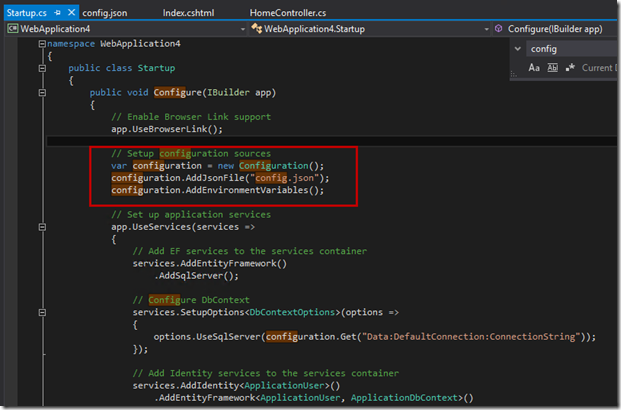Click the class icon beside WebApplication4.Startup

tap(257, 29)
